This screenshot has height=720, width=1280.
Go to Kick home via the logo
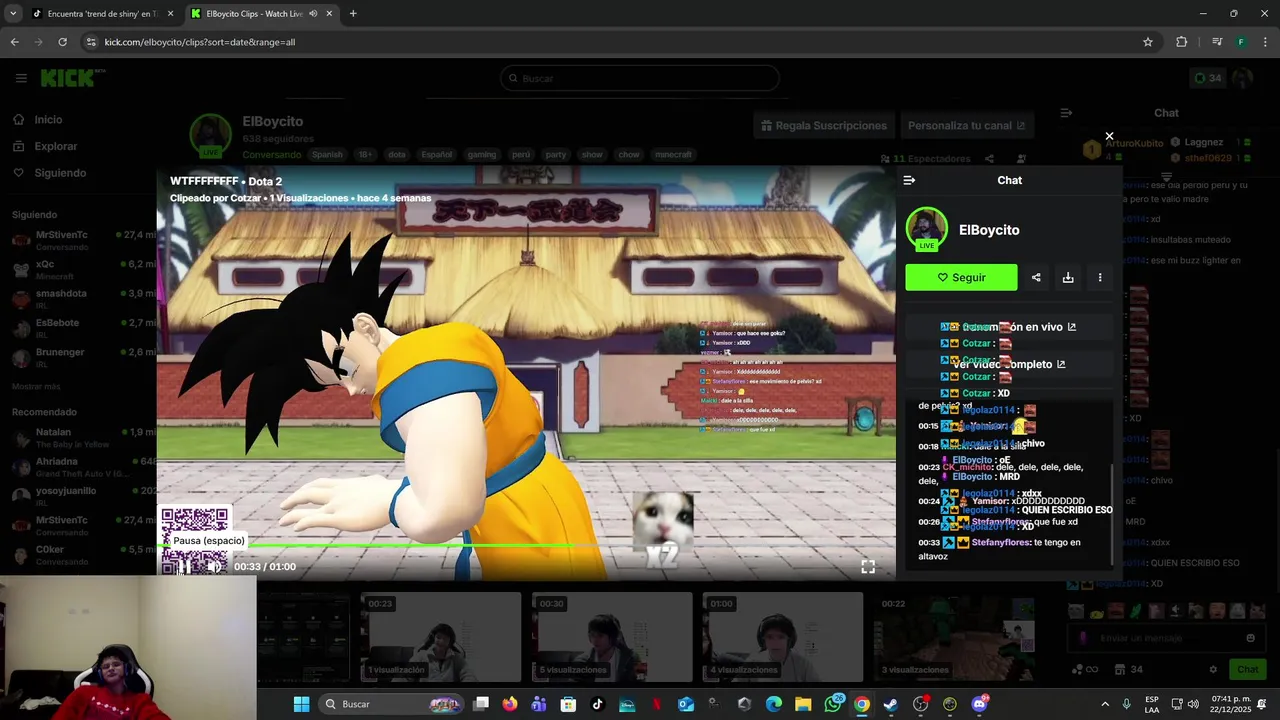click(73, 78)
